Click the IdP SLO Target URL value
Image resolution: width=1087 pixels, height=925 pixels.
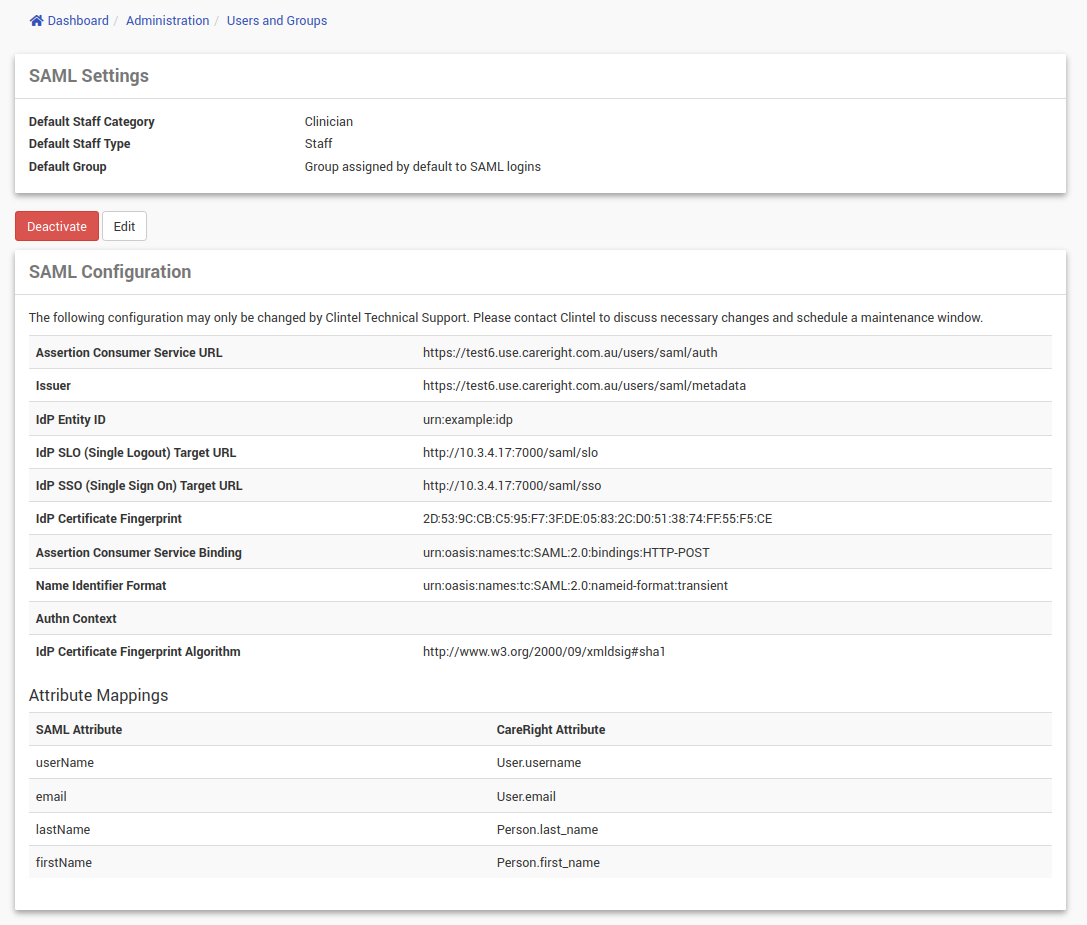(x=510, y=453)
